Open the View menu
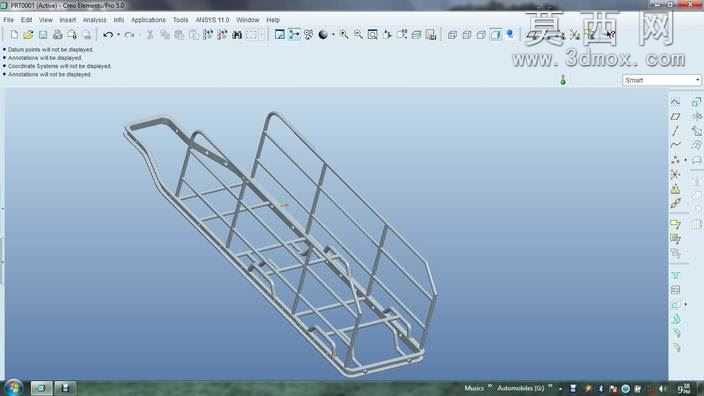704x396 pixels. coord(46,20)
